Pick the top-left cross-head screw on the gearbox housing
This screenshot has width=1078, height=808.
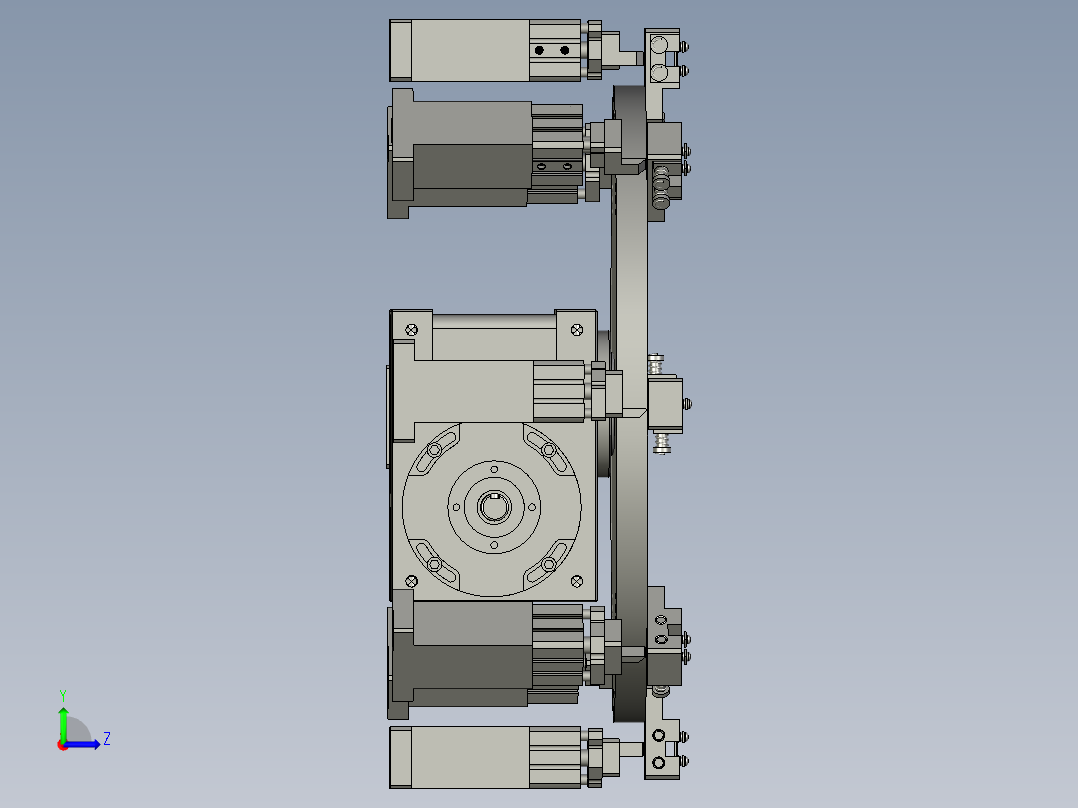[x=411, y=330]
